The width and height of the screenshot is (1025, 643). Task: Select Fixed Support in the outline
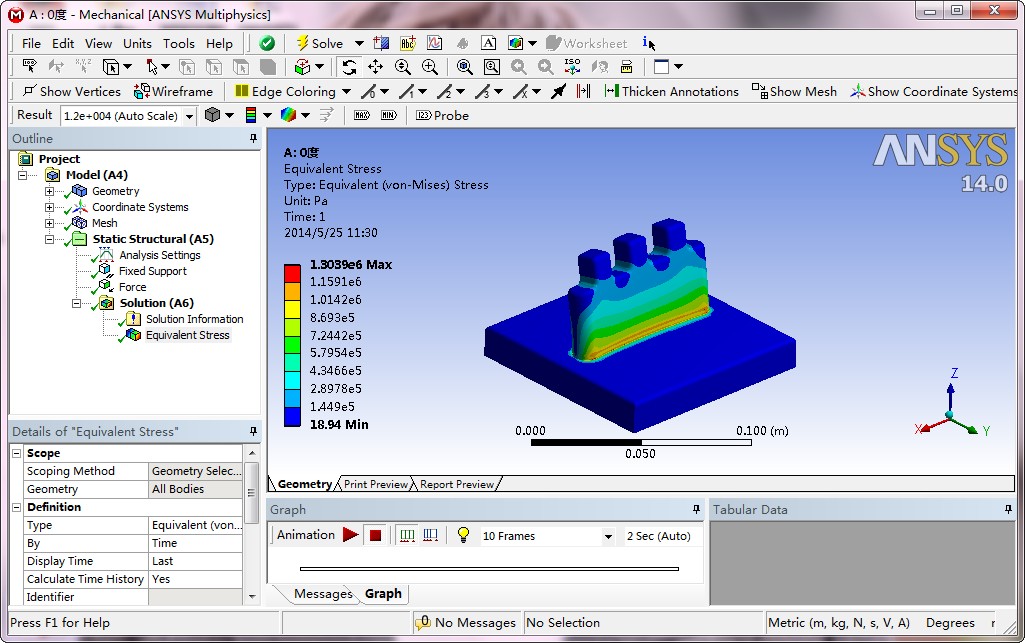pos(152,271)
